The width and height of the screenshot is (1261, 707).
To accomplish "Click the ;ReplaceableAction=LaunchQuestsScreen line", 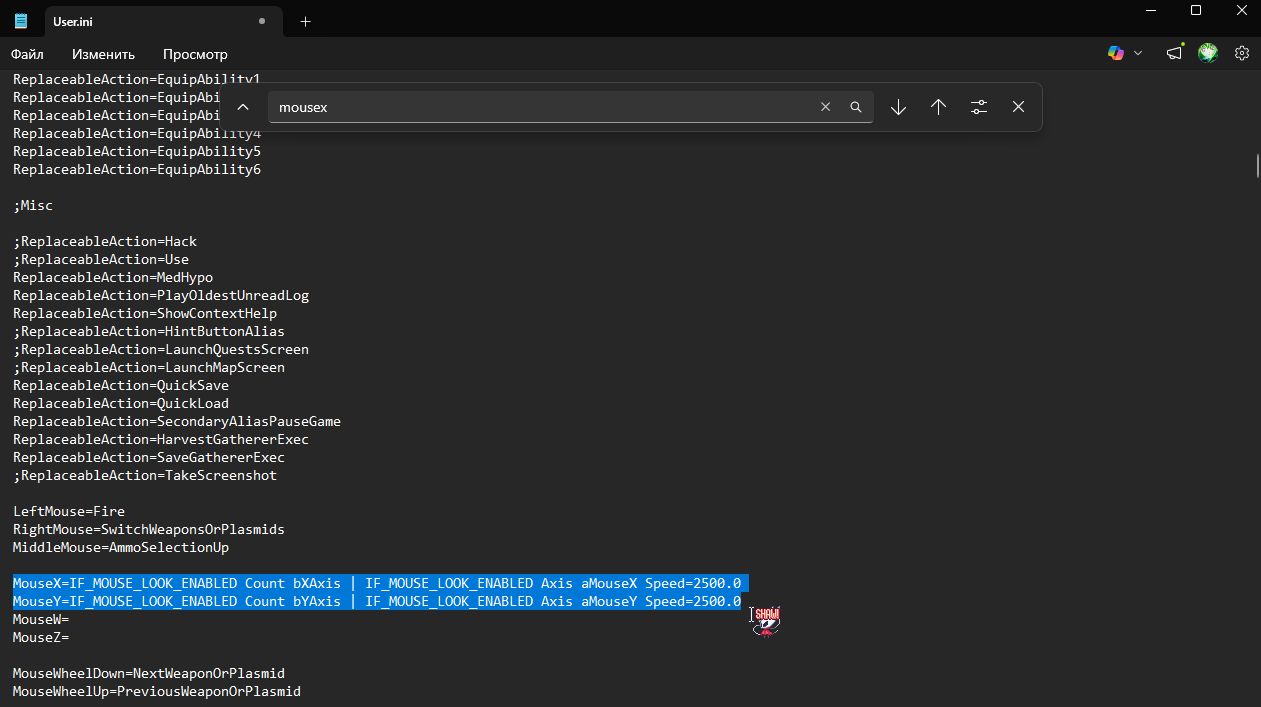I will (x=161, y=349).
